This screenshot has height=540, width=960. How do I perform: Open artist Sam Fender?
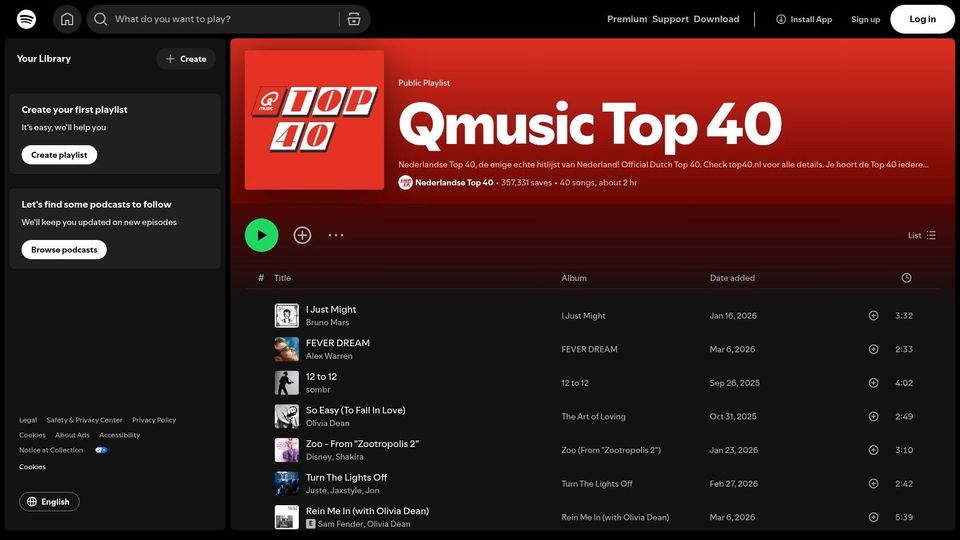tap(339, 524)
